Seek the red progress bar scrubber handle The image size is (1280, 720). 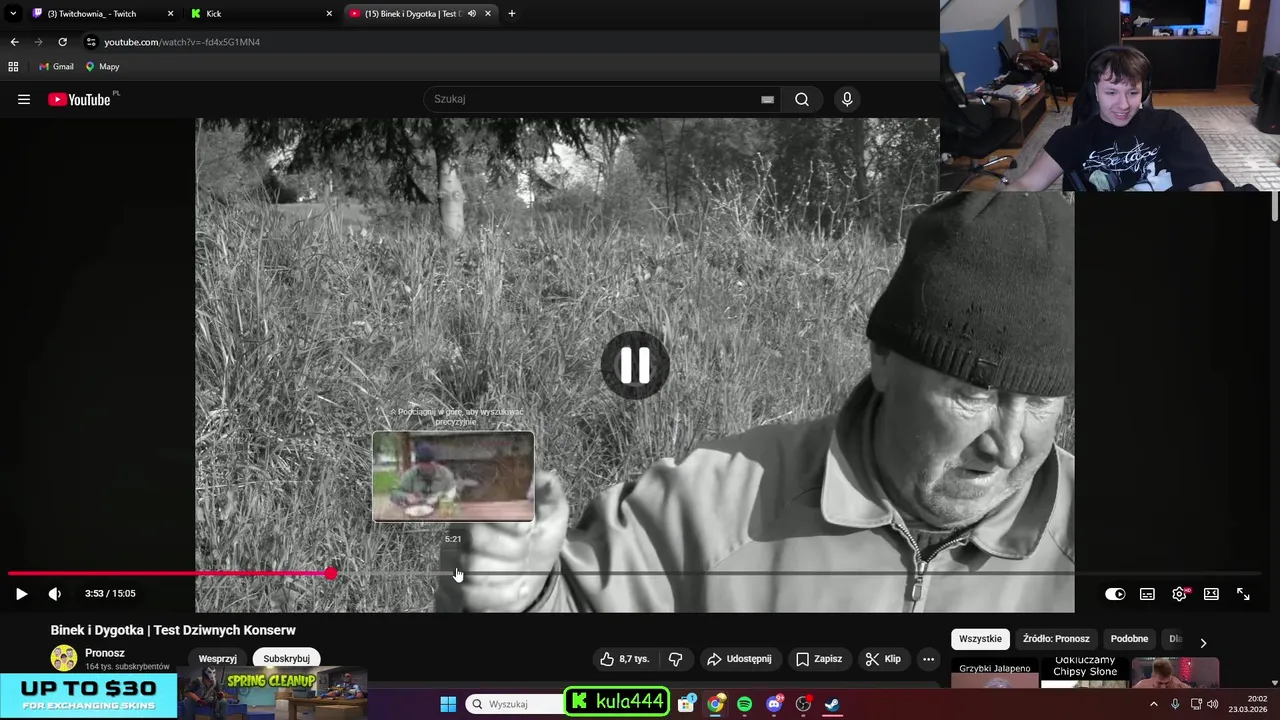click(331, 573)
